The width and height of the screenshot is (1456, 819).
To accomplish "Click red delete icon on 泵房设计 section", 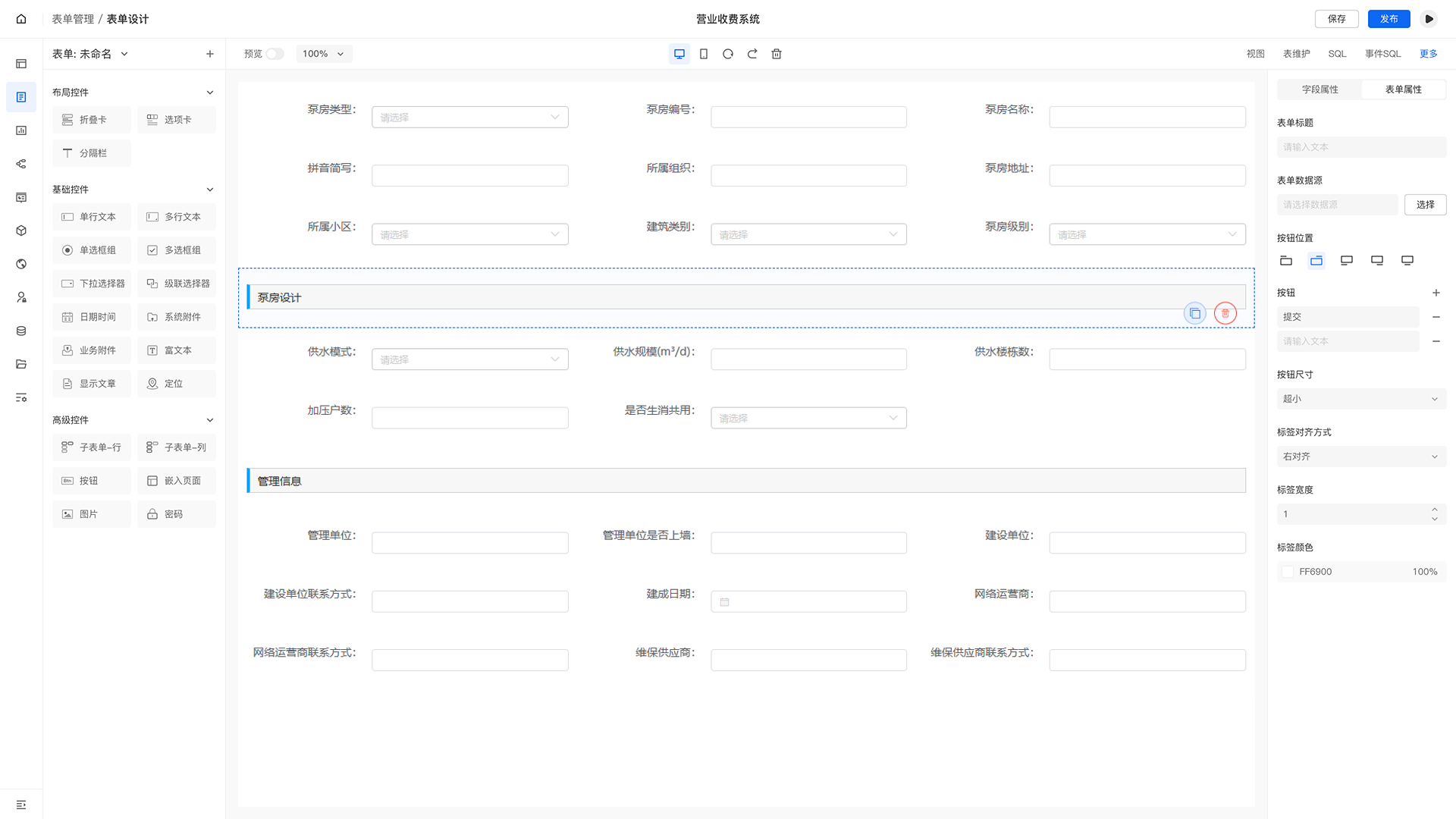I will click(1225, 313).
